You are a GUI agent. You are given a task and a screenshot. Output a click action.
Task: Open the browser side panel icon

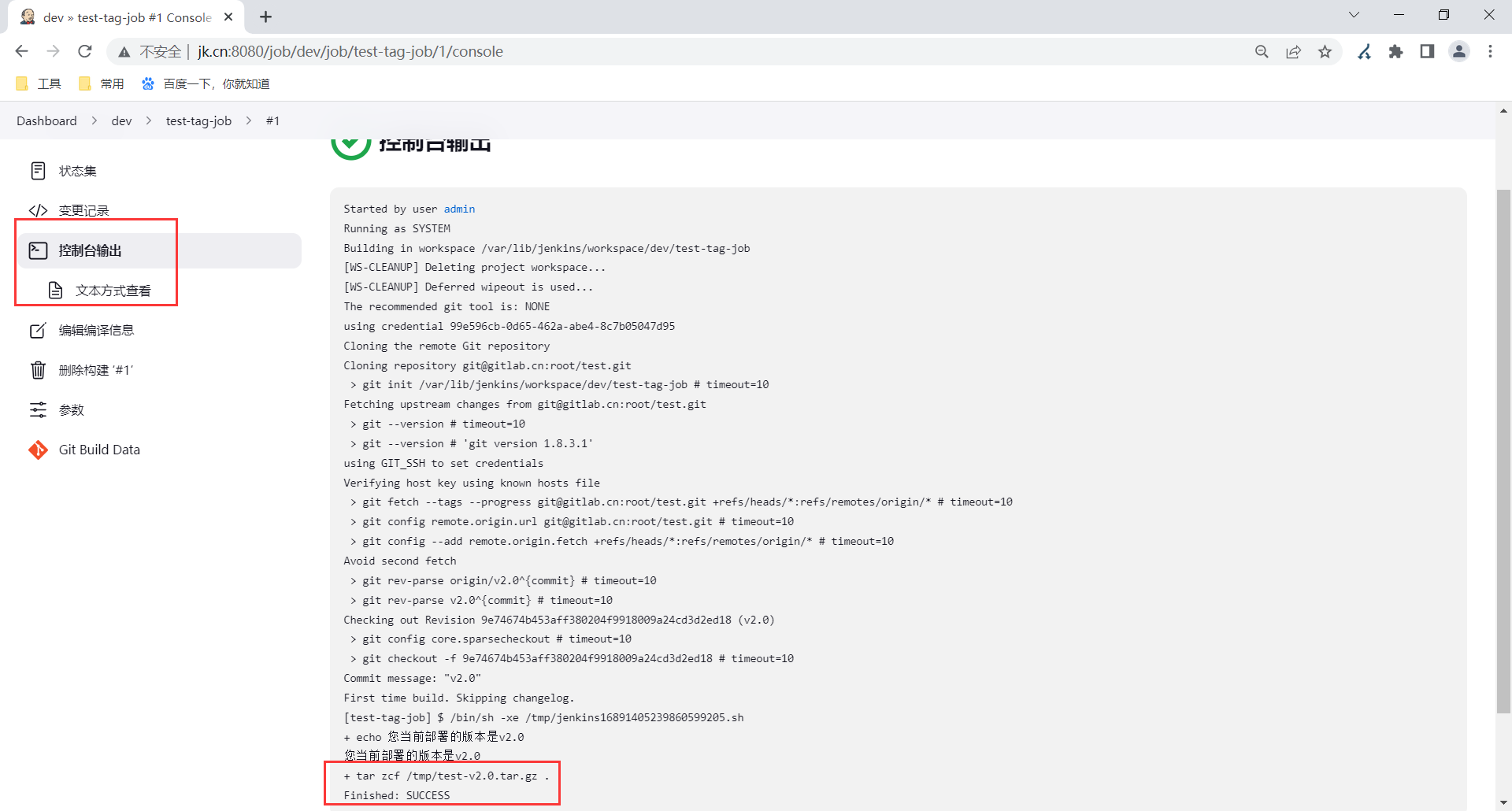(x=1427, y=52)
